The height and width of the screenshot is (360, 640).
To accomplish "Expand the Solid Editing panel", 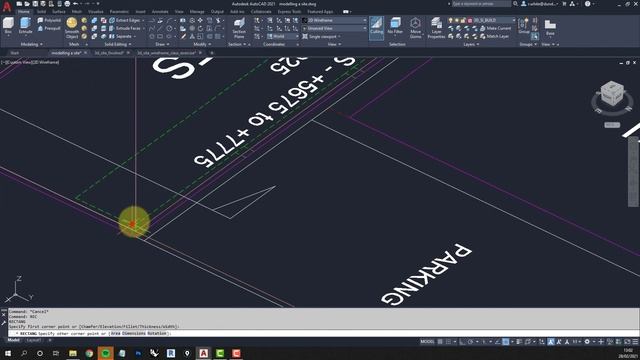I will [118, 44].
